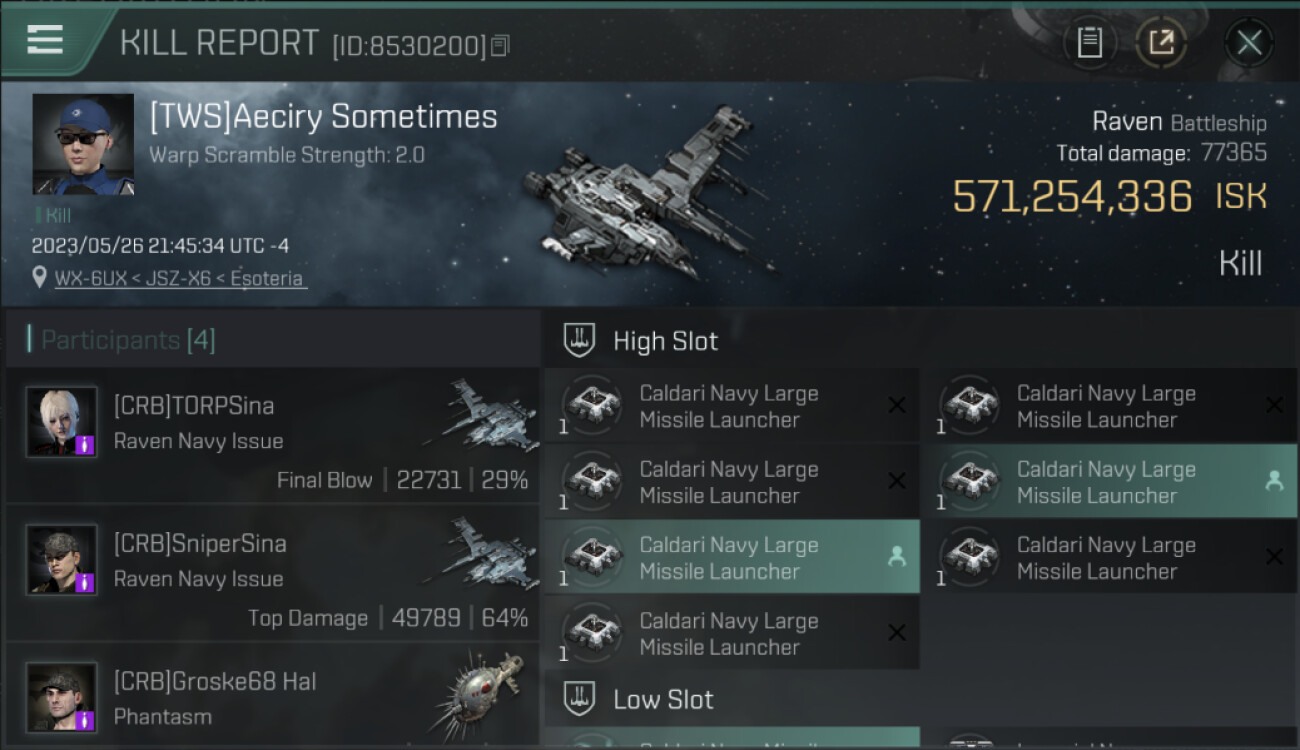
Task: View TORPSina's pilot portrait
Action: point(62,422)
